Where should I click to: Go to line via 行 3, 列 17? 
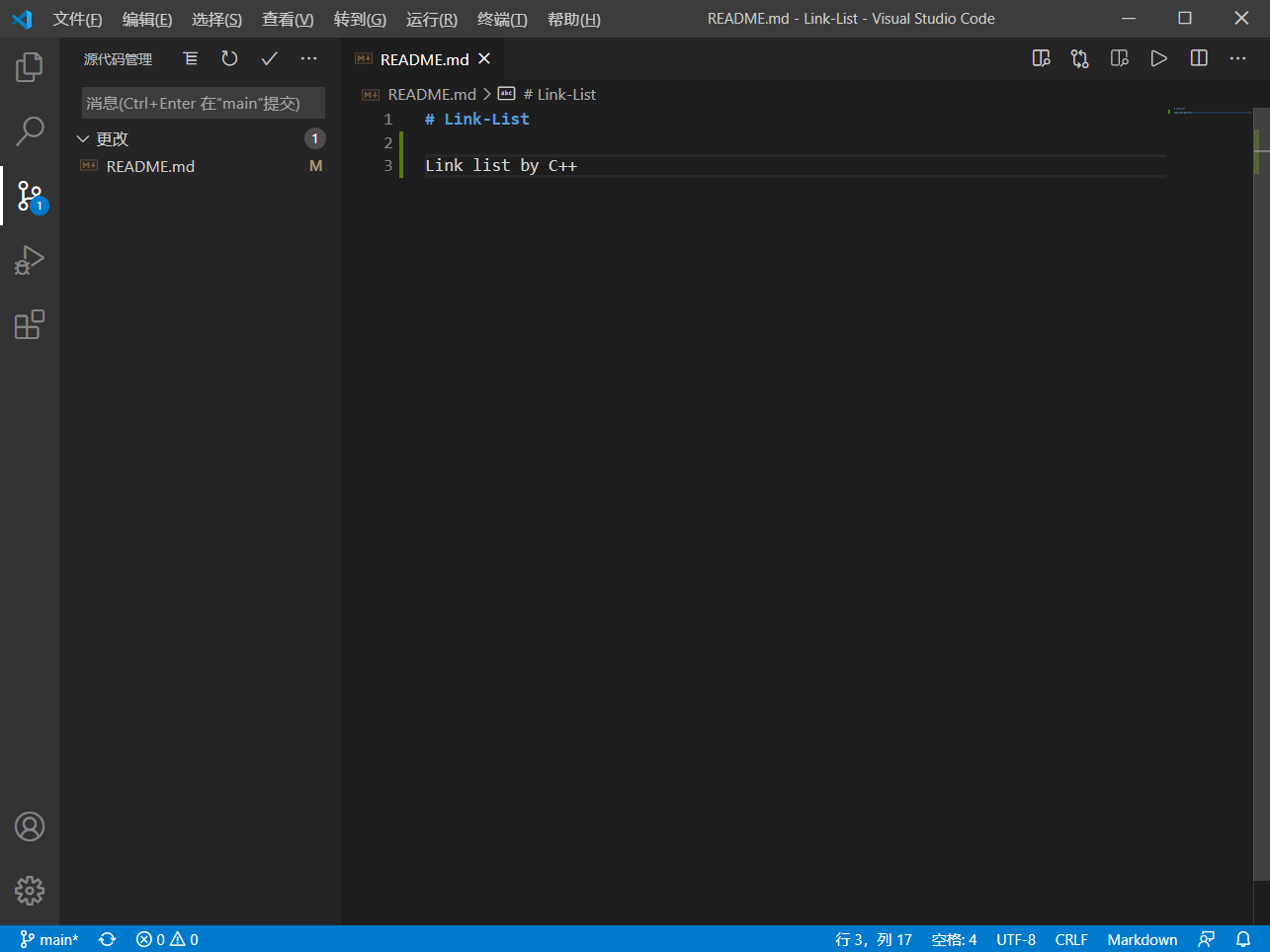coord(874,939)
